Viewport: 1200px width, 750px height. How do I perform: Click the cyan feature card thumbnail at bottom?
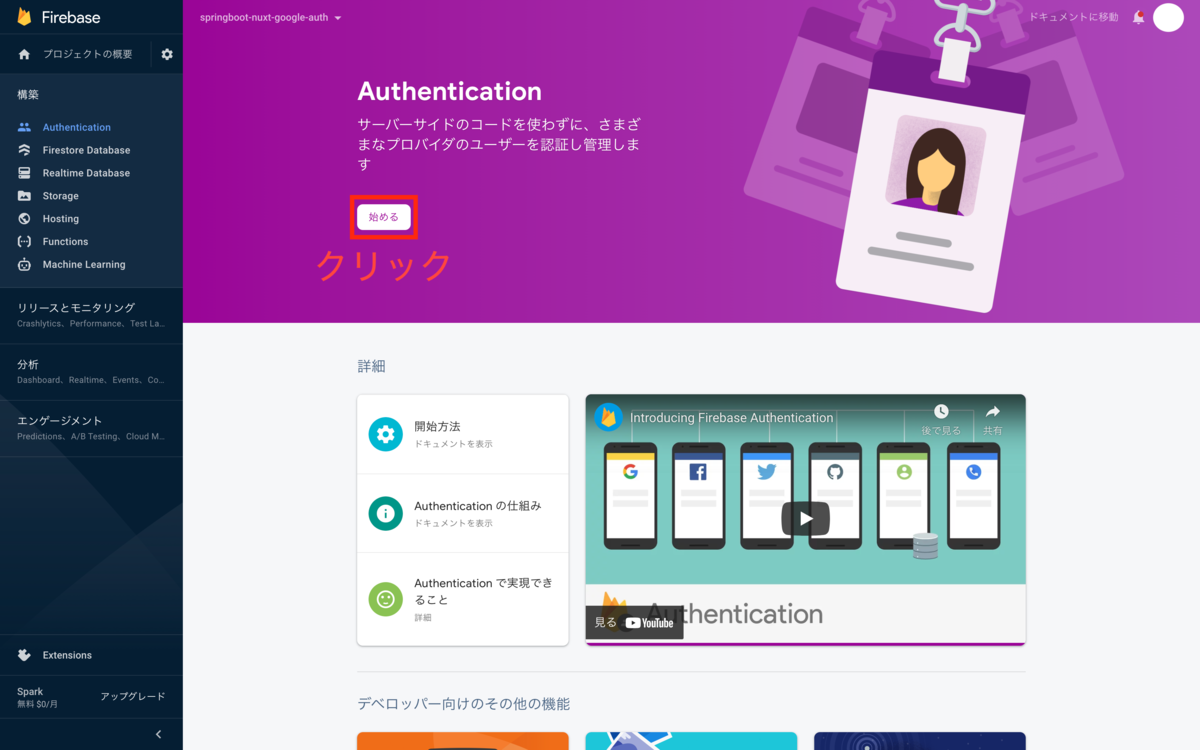coord(691,741)
